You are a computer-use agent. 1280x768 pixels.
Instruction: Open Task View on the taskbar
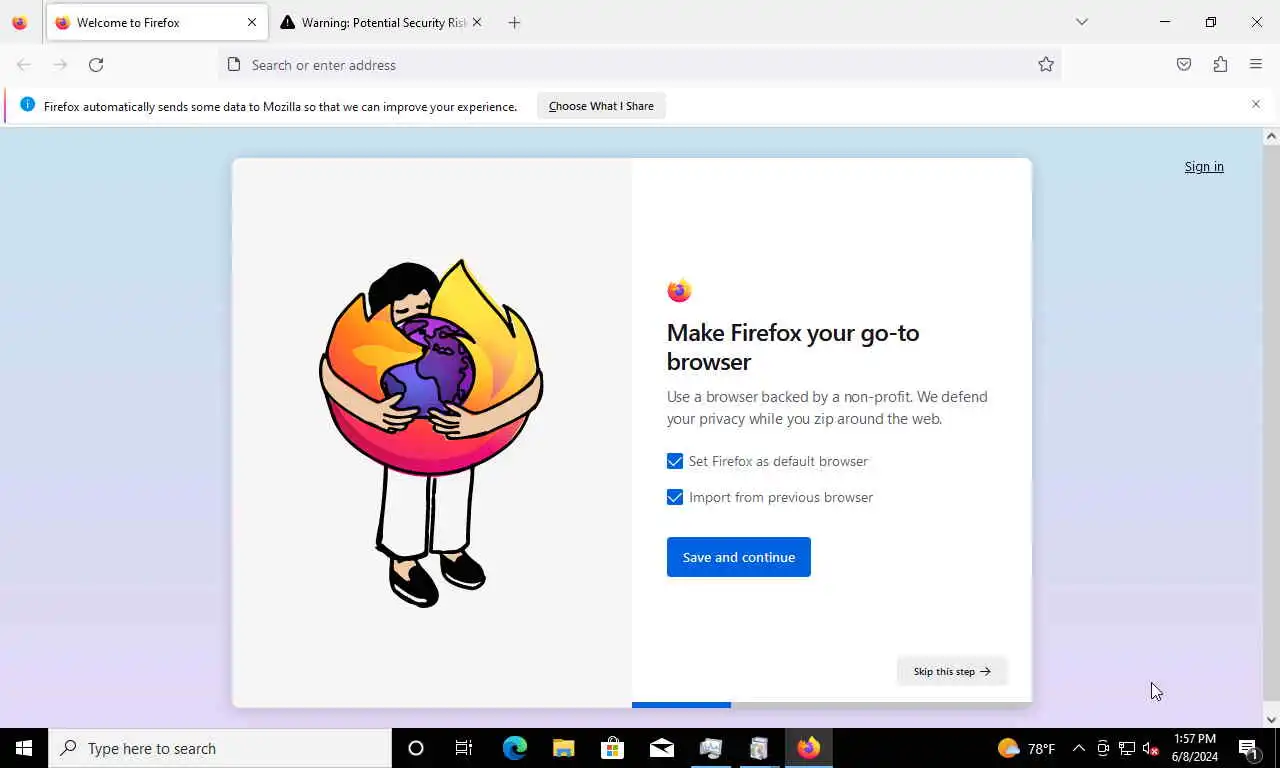464,748
